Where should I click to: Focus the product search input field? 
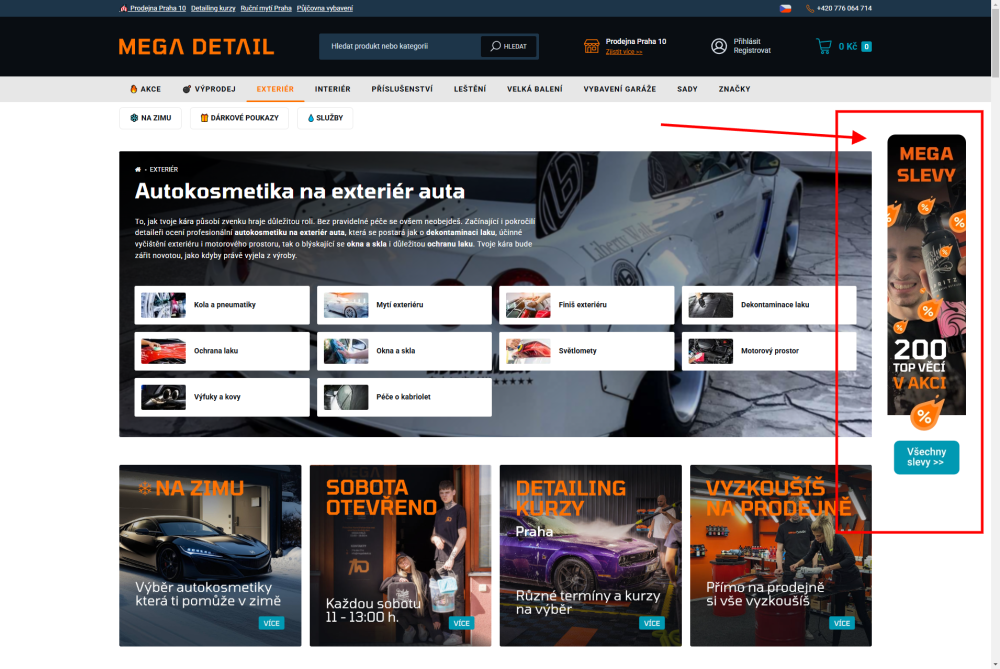pyautogui.click(x=401, y=46)
